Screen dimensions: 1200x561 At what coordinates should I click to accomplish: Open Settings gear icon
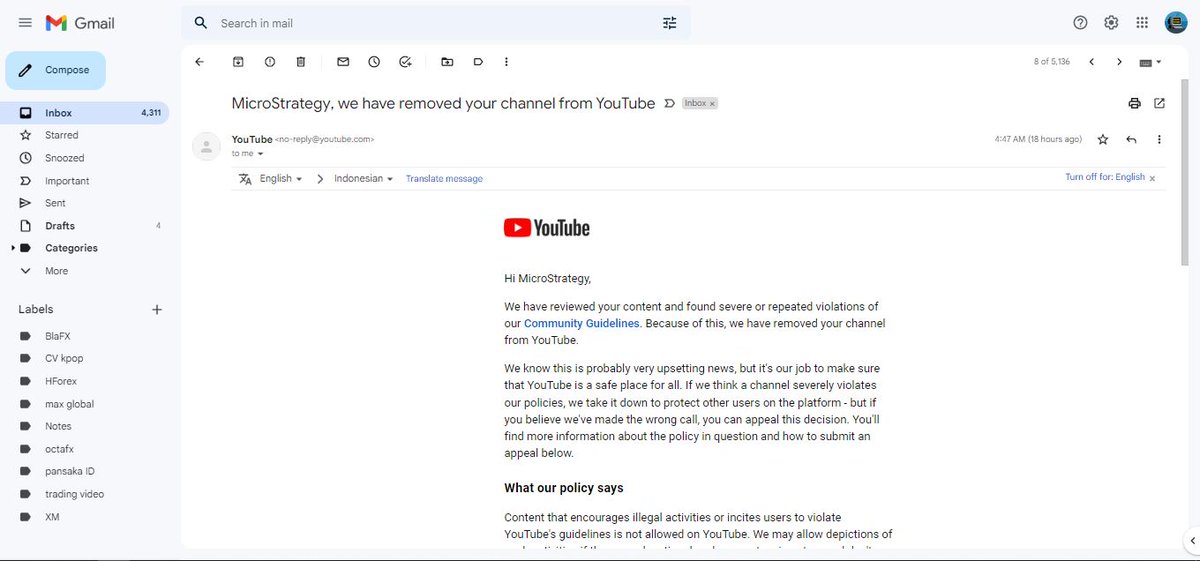click(1111, 22)
